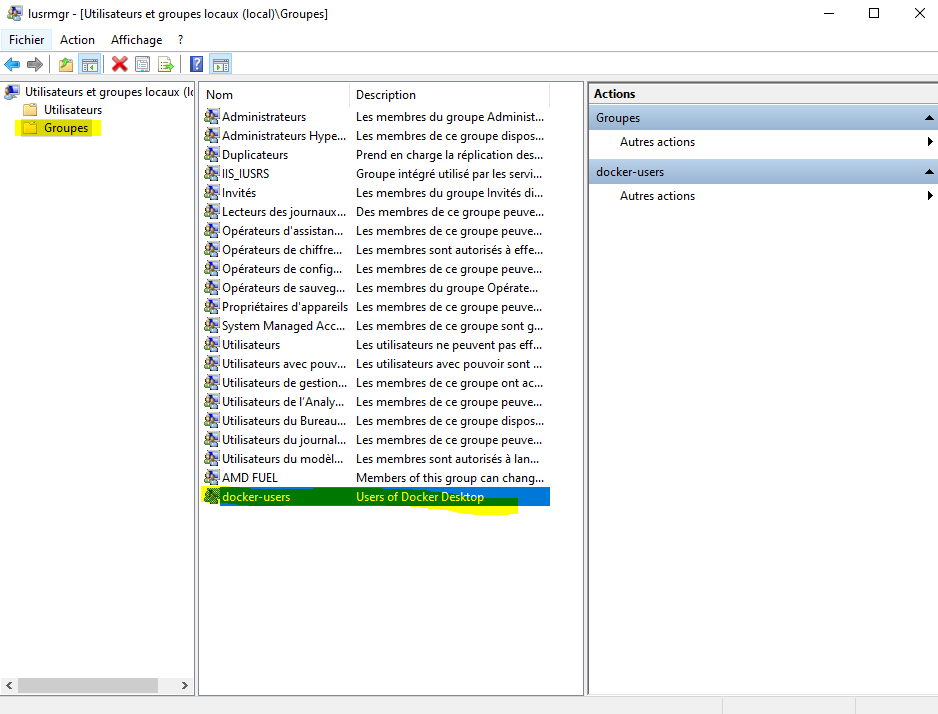The width and height of the screenshot is (938, 714).
Task: Click the Administrateurs group icon
Action: click(x=212, y=116)
